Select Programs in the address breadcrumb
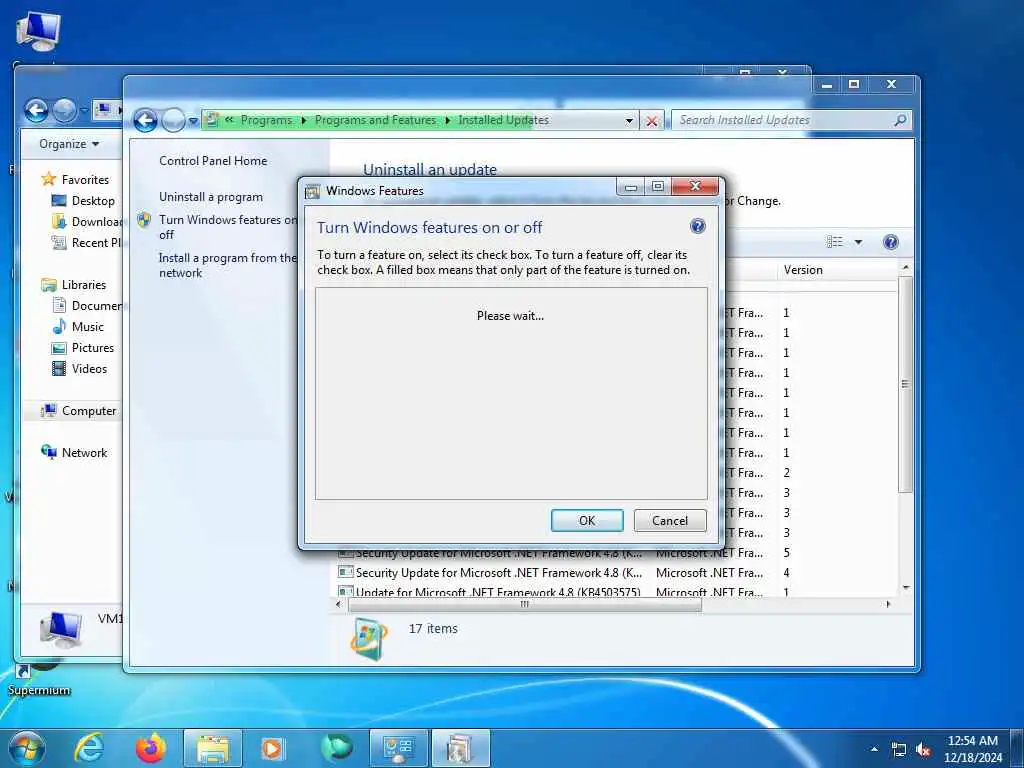 (x=266, y=120)
